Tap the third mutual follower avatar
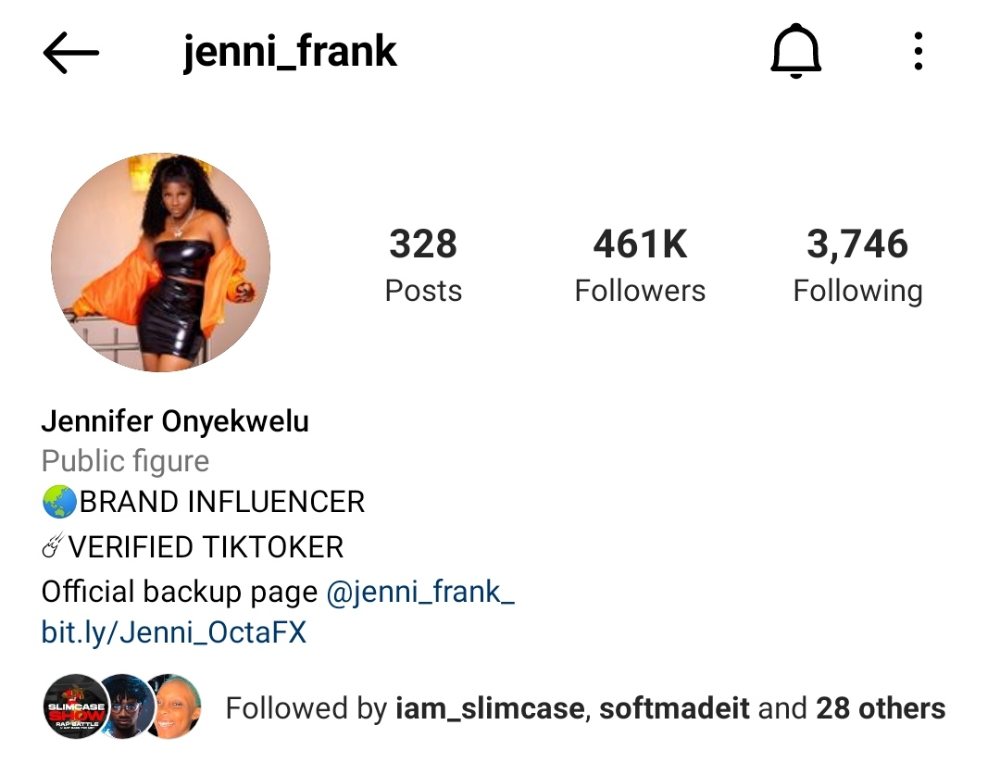 click(173, 707)
